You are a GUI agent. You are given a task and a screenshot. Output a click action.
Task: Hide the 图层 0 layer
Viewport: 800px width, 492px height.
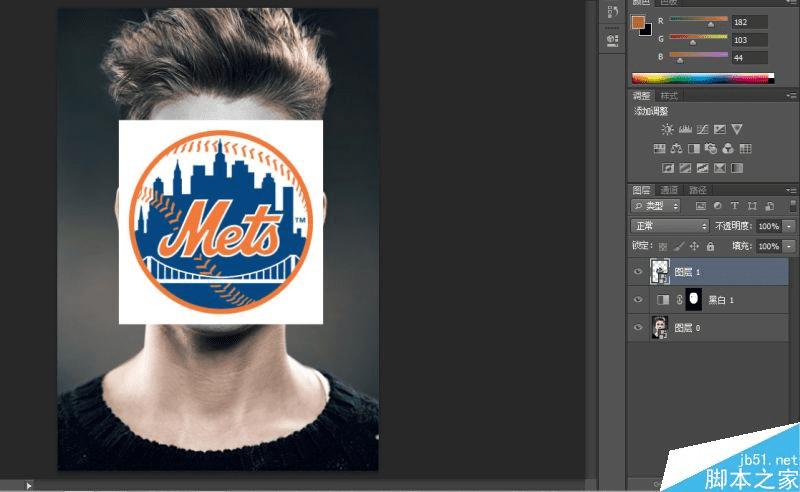(x=638, y=328)
